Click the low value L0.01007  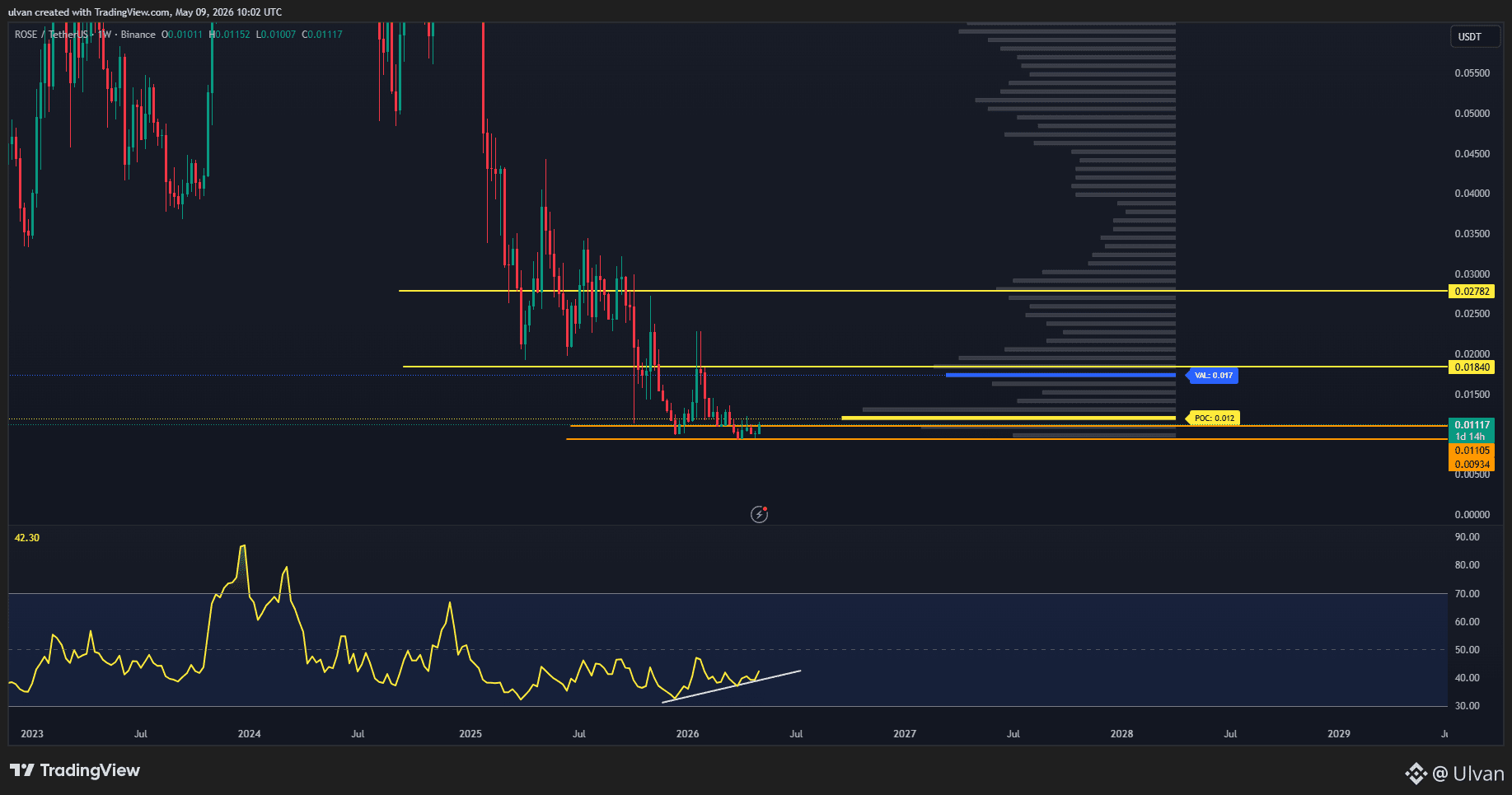[x=276, y=35]
